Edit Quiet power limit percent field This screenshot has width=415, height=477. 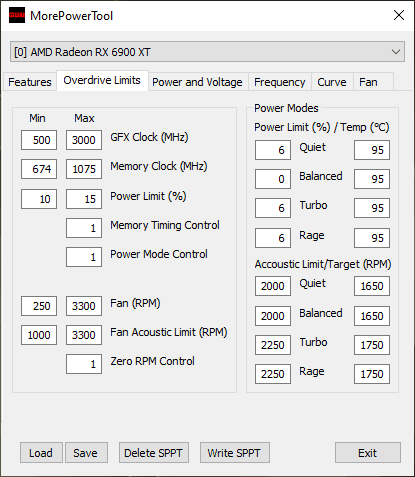pyautogui.click(x=273, y=150)
